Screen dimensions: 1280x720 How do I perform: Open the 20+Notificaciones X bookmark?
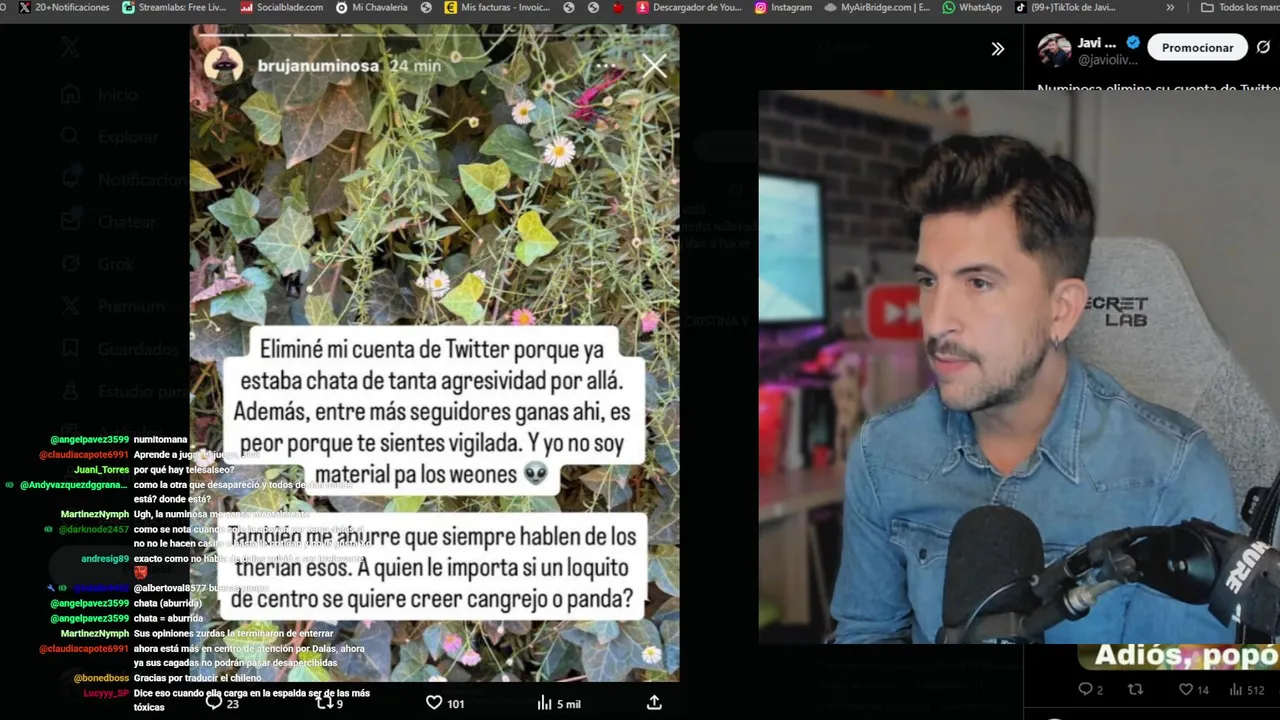64,7
